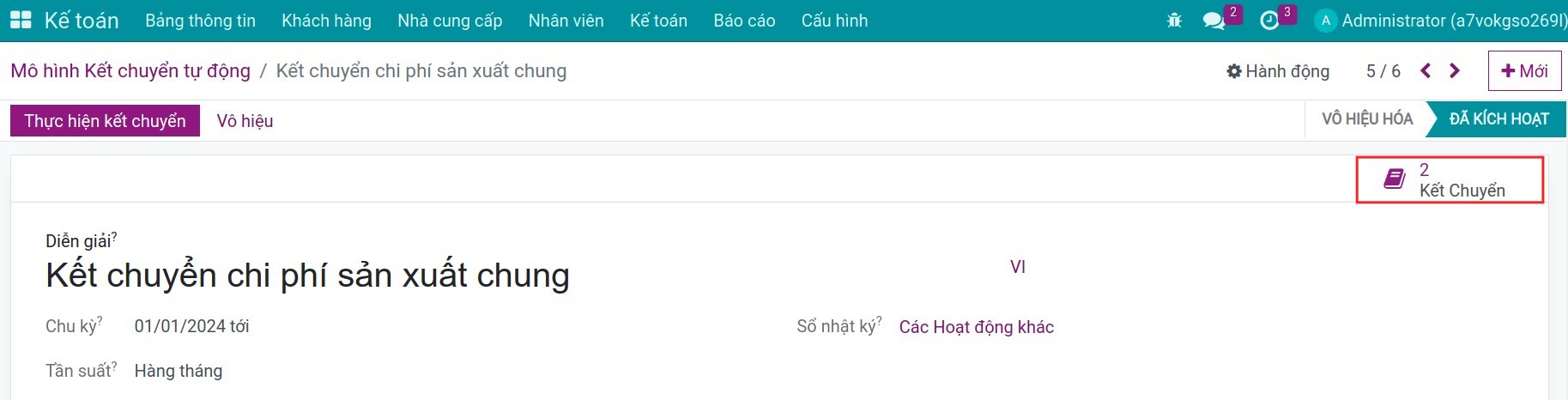Go to next record arrow
1568x400 pixels.
pyautogui.click(x=1455, y=70)
